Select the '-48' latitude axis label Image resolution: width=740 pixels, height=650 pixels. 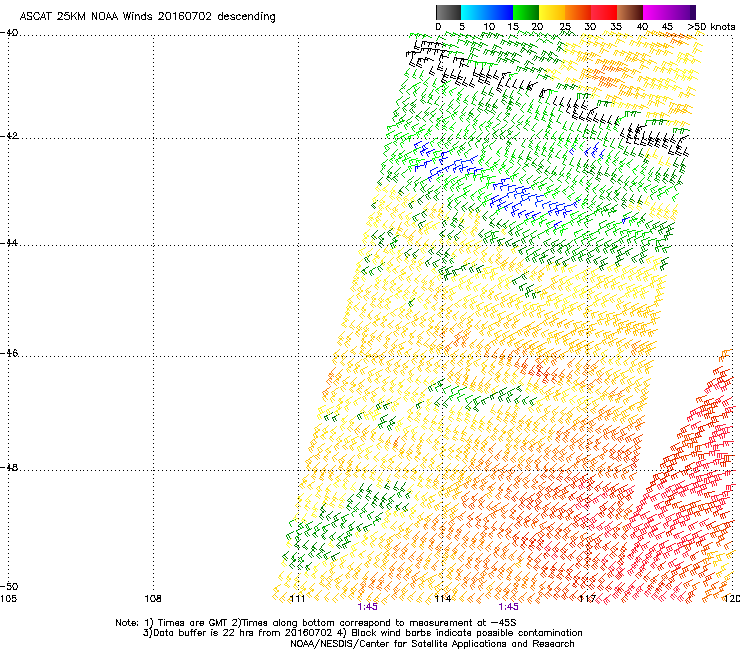[9, 467]
